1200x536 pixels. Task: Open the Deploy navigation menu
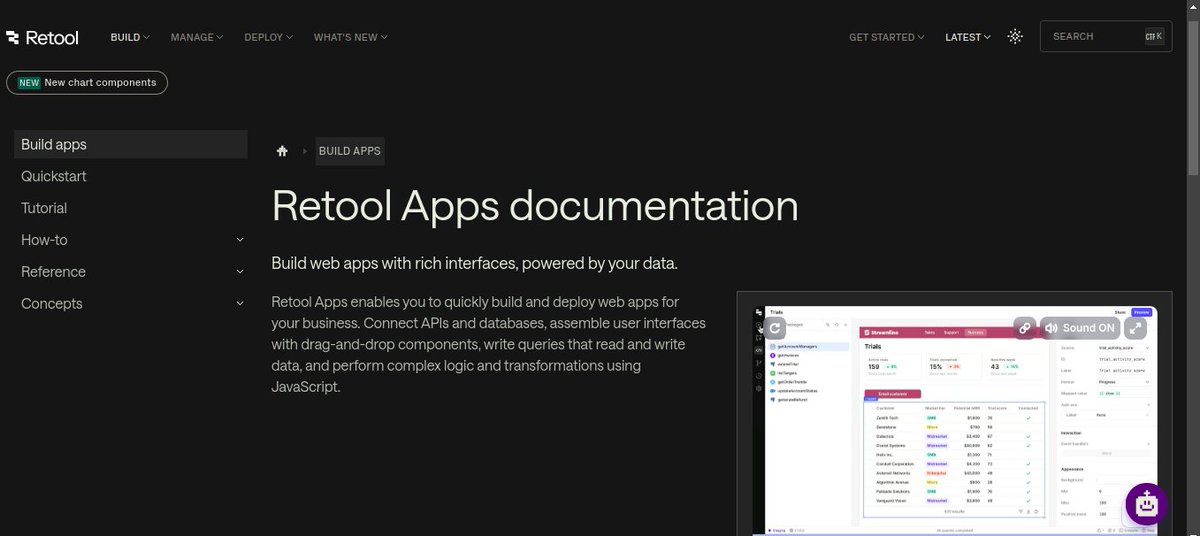269,37
